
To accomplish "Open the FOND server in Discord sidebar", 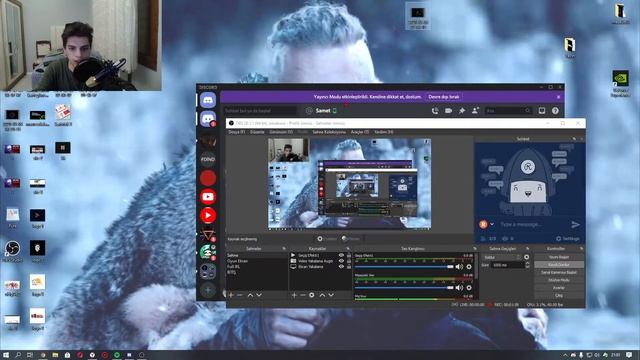I will click(208, 159).
